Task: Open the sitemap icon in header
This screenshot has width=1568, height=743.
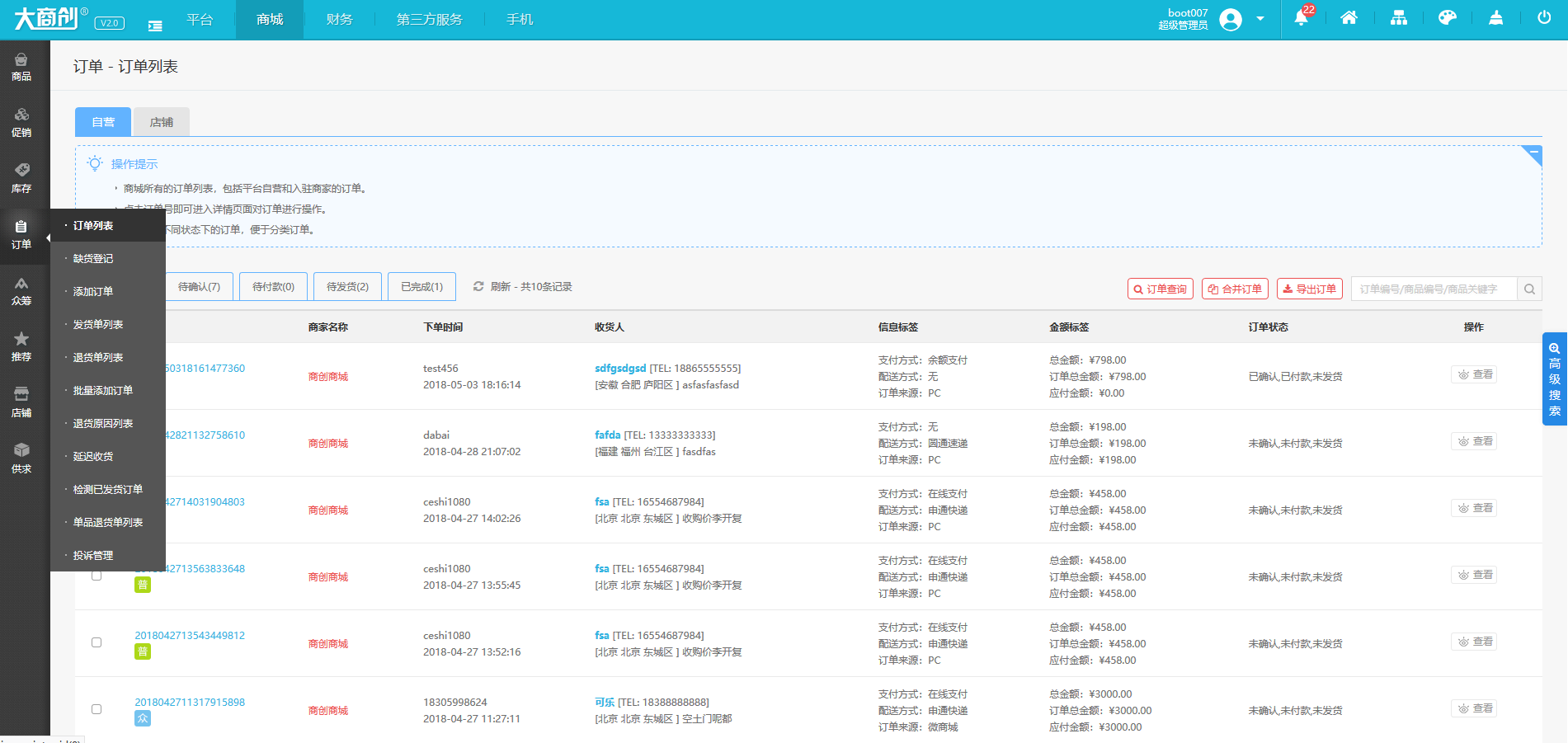Action: (x=1398, y=18)
